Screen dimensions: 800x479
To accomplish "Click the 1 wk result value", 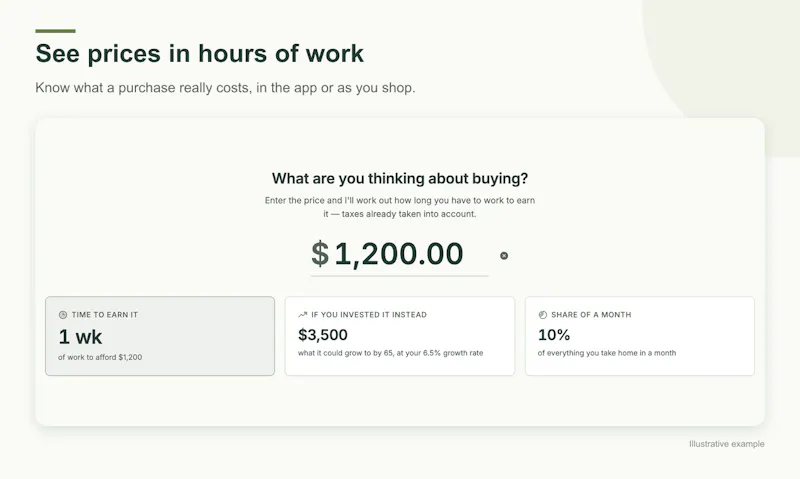I will pyautogui.click(x=80, y=337).
